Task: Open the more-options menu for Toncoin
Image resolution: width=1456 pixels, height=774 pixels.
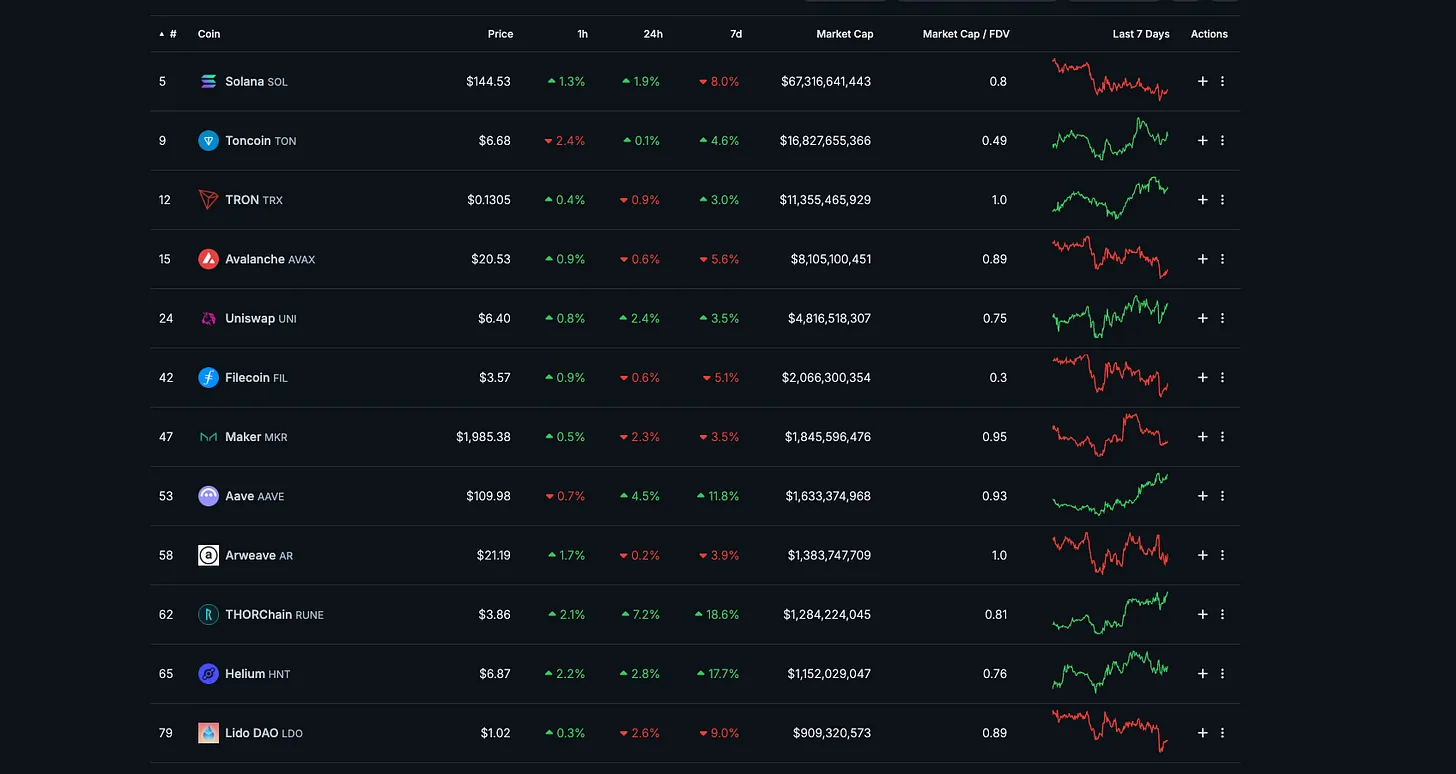Action: coord(1223,141)
